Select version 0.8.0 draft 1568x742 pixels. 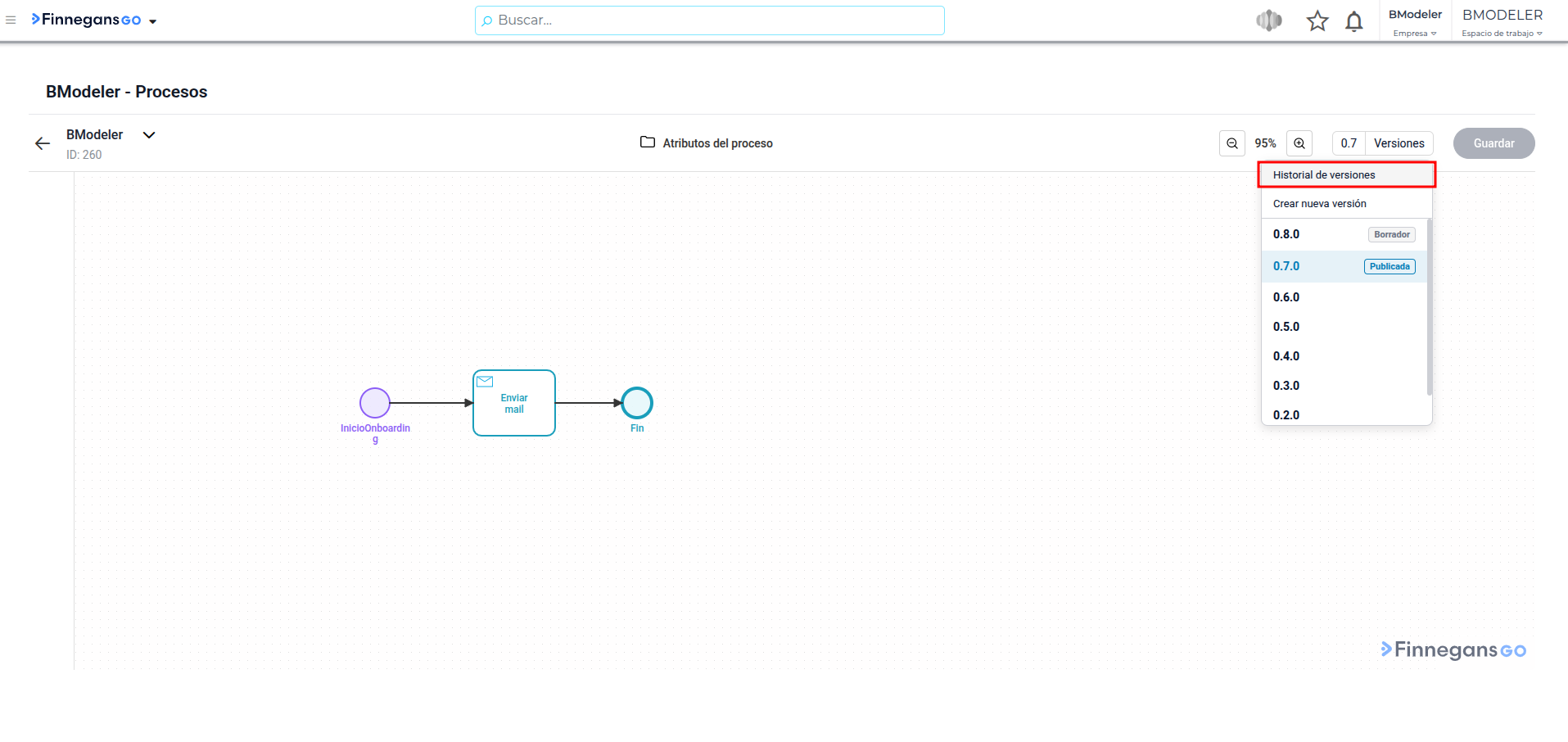tap(1344, 234)
